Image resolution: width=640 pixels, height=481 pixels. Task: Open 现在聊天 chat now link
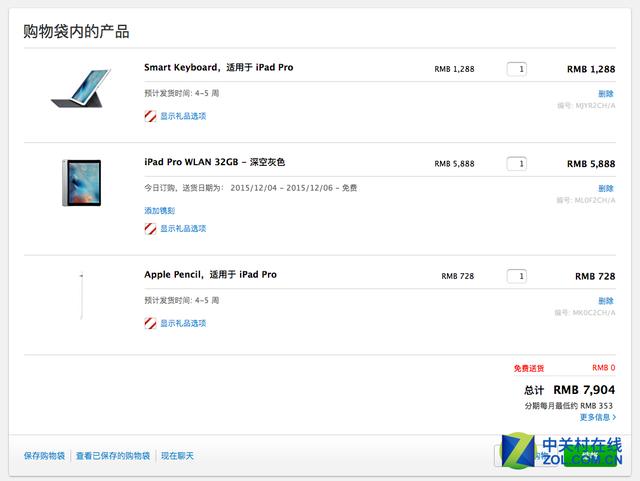177,456
